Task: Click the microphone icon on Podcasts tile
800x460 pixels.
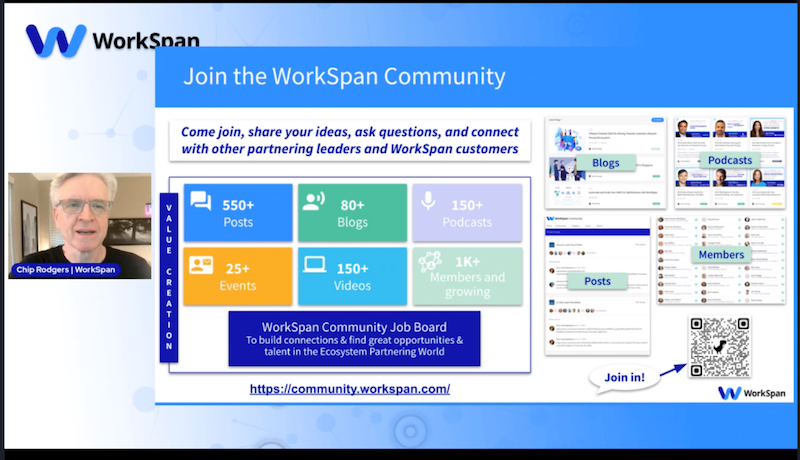Action: pos(429,201)
